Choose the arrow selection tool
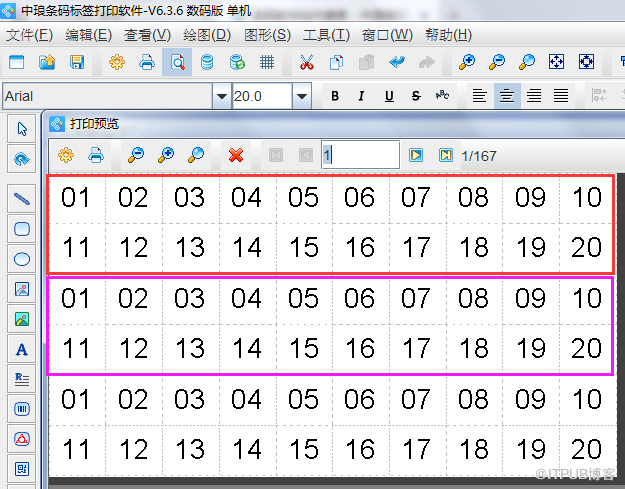The image size is (625, 489). (x=22, y=129)
